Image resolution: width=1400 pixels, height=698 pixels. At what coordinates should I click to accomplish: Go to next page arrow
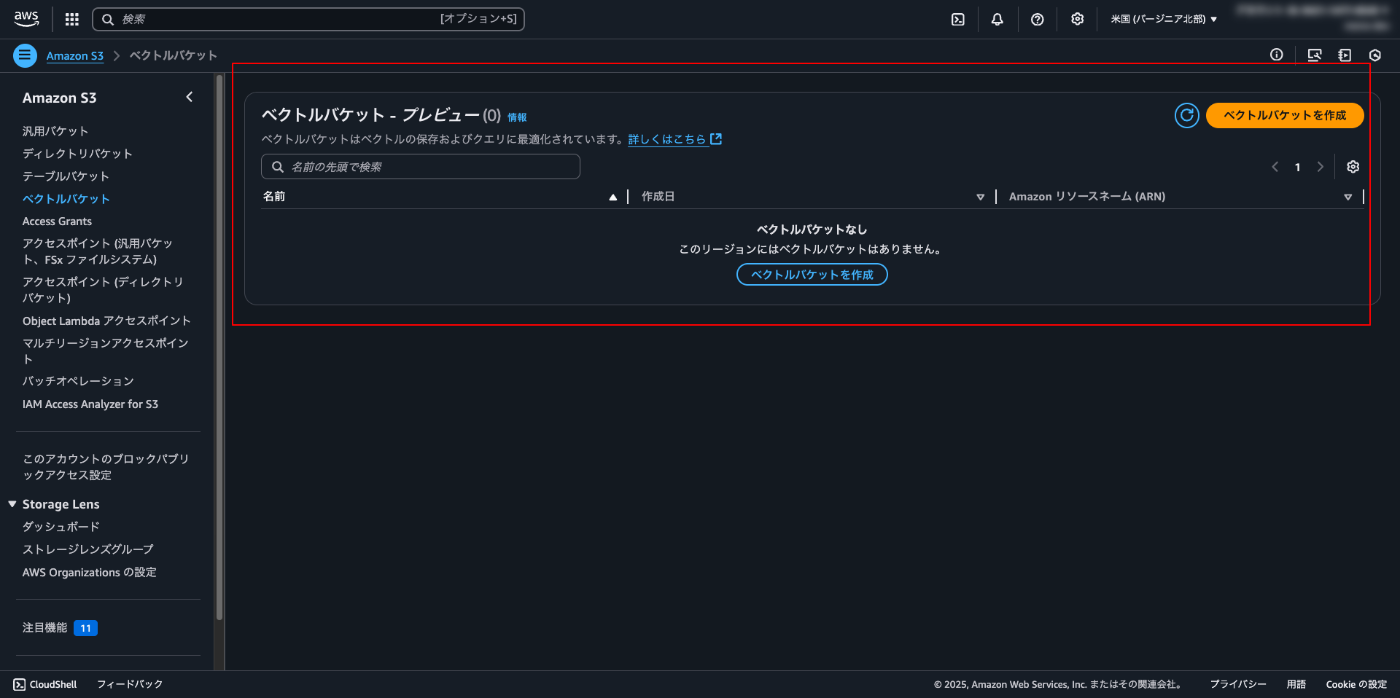[x=1320, y=167]
